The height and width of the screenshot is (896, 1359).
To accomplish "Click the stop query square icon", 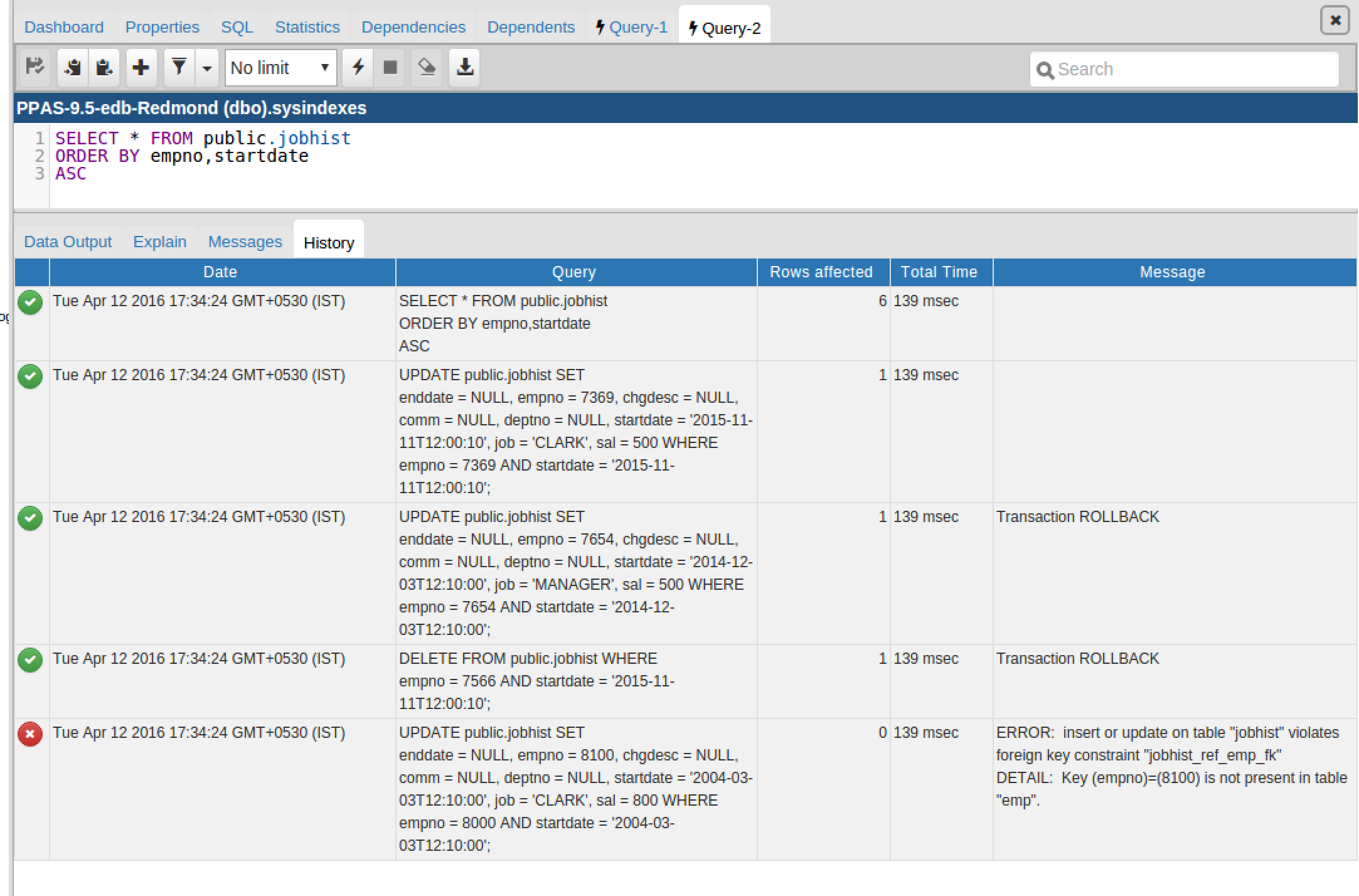I will pyautogui.click(x=390, y=67).
